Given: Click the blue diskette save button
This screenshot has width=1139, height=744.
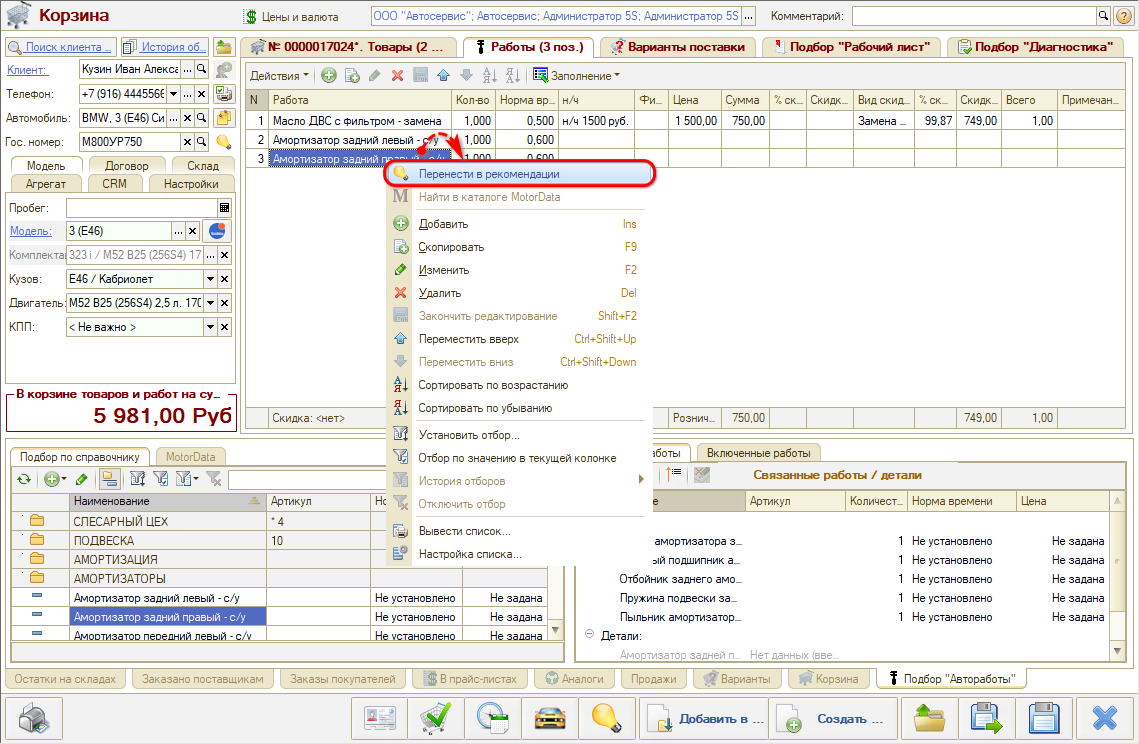Looking at the screenshot, I should (x=1044, y=719).
